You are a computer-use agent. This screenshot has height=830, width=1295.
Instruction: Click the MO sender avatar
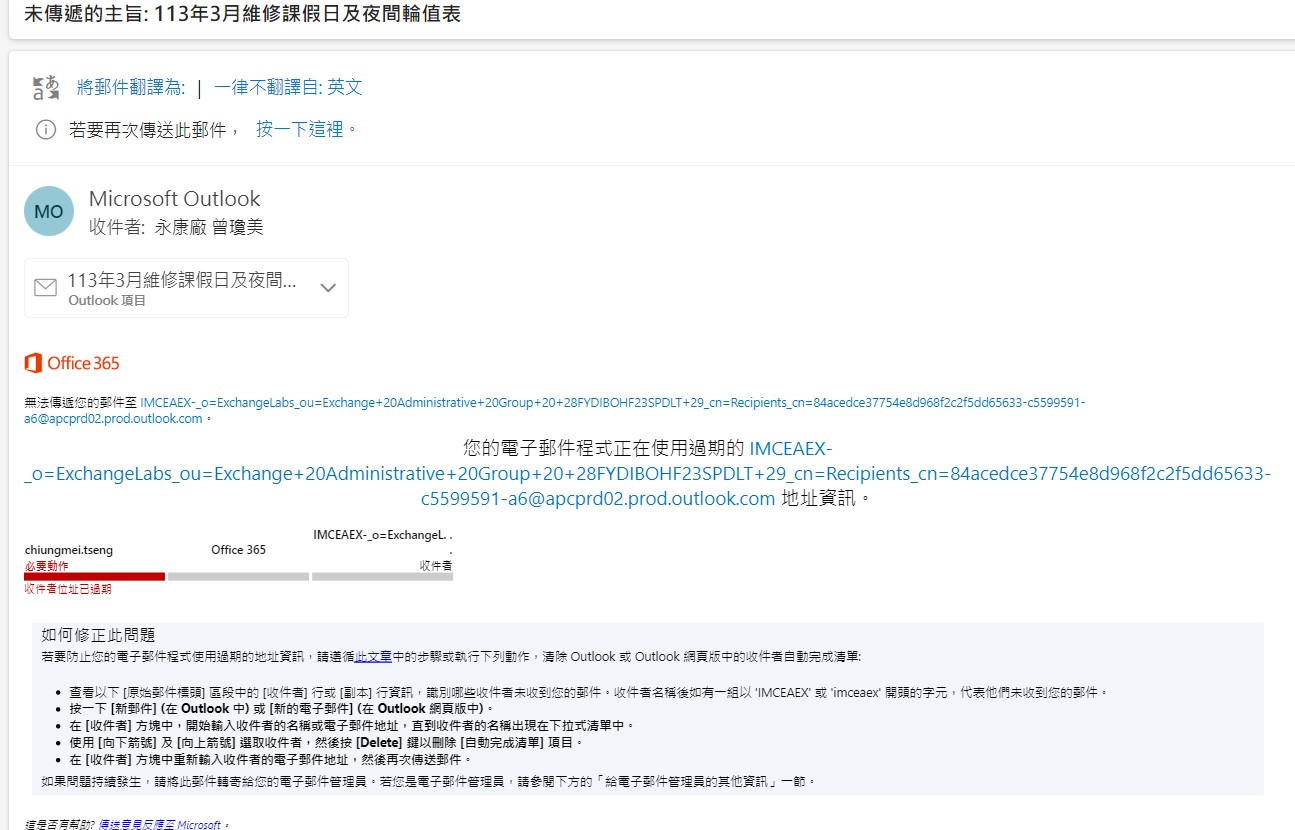click(49, 211)
